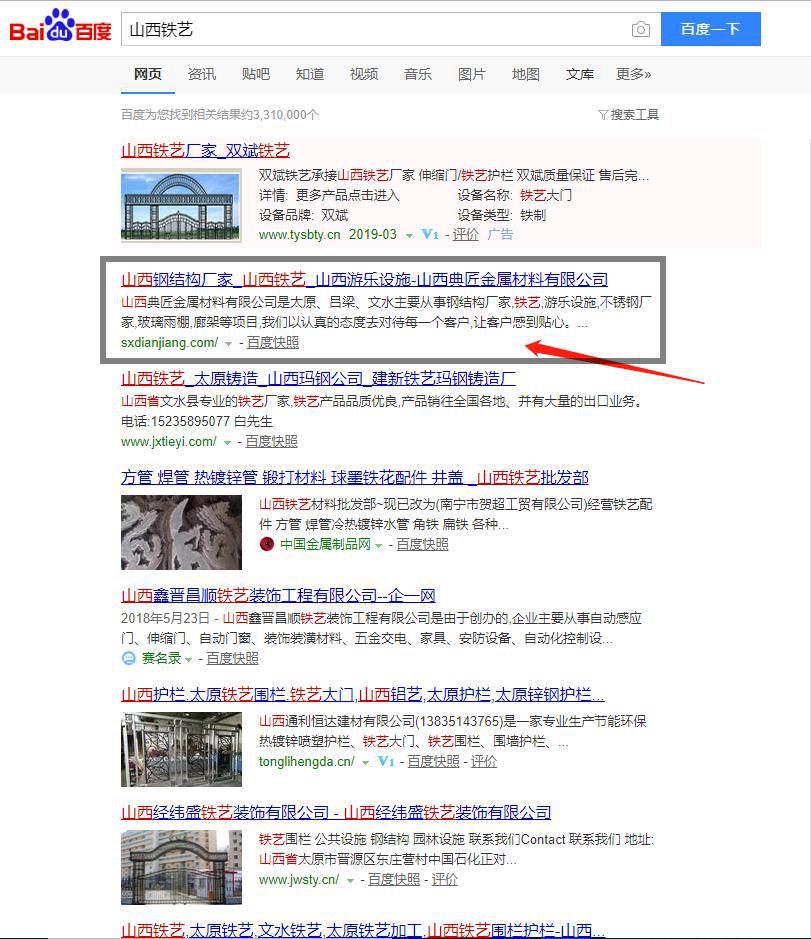
Task: Click the 中国金属制品网 source link
Action: (x=325, y=544)
